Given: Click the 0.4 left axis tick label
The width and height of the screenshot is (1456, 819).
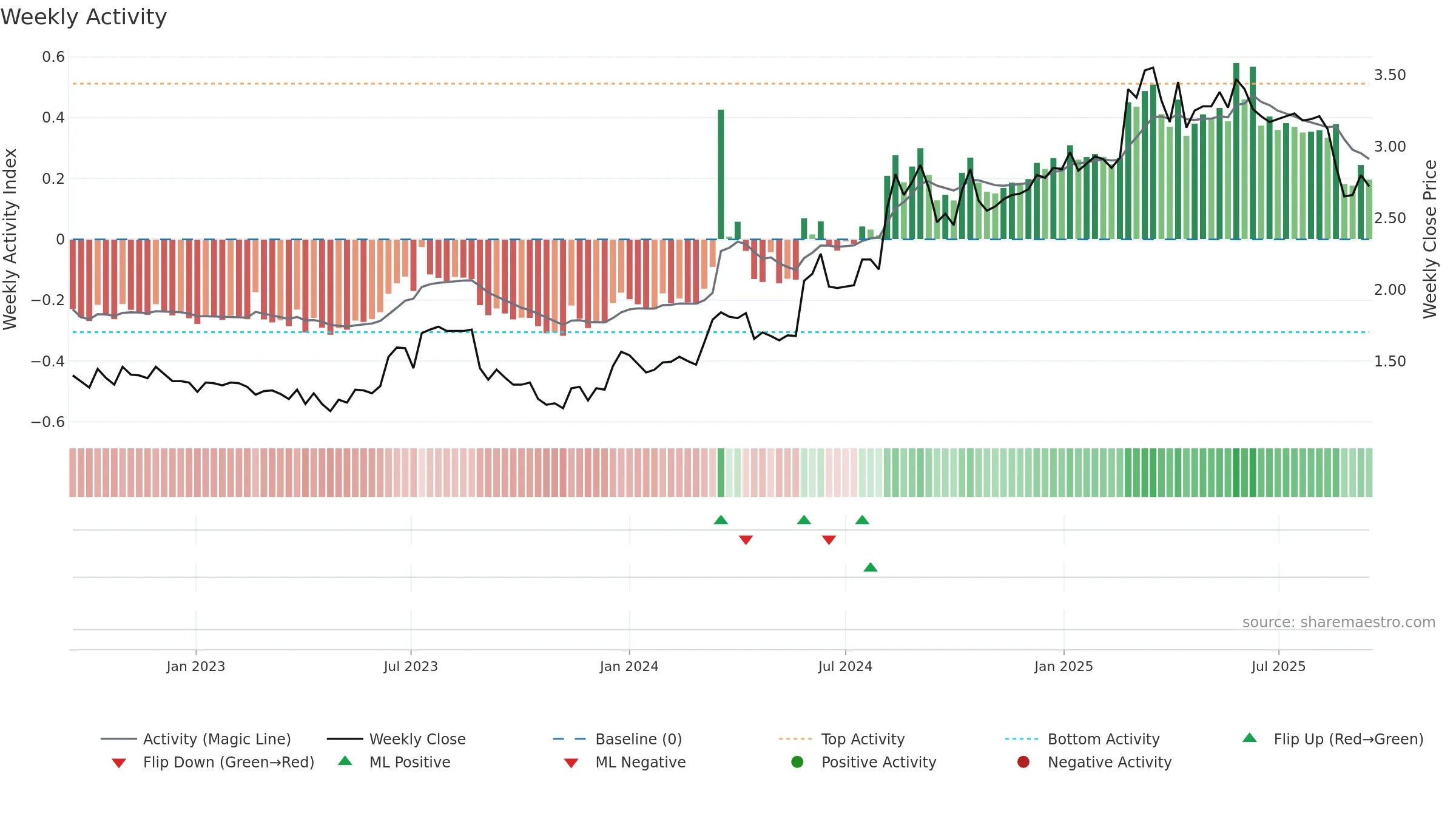Looking at the screenshot, I should click(53, 118).
